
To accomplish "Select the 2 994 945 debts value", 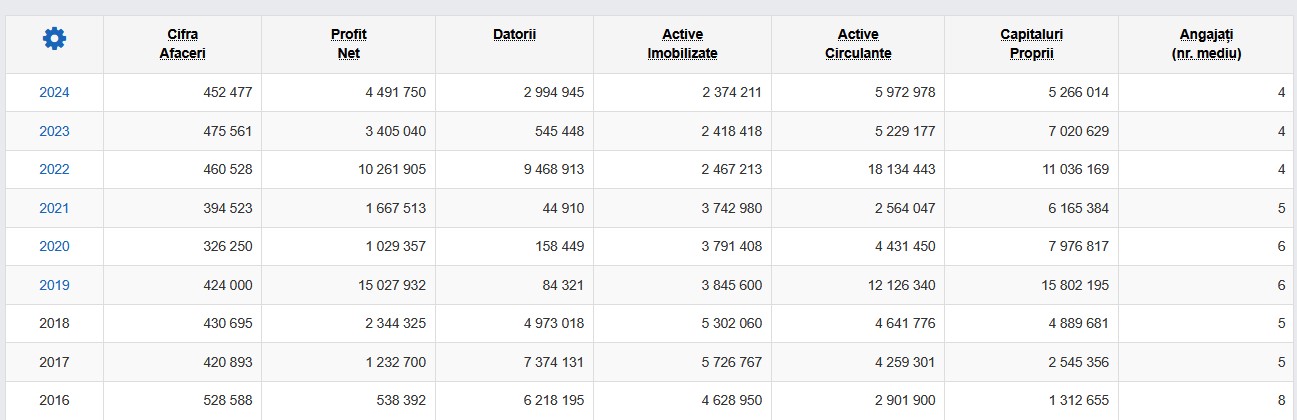I will pyautogui.click(x=553, y=93).
